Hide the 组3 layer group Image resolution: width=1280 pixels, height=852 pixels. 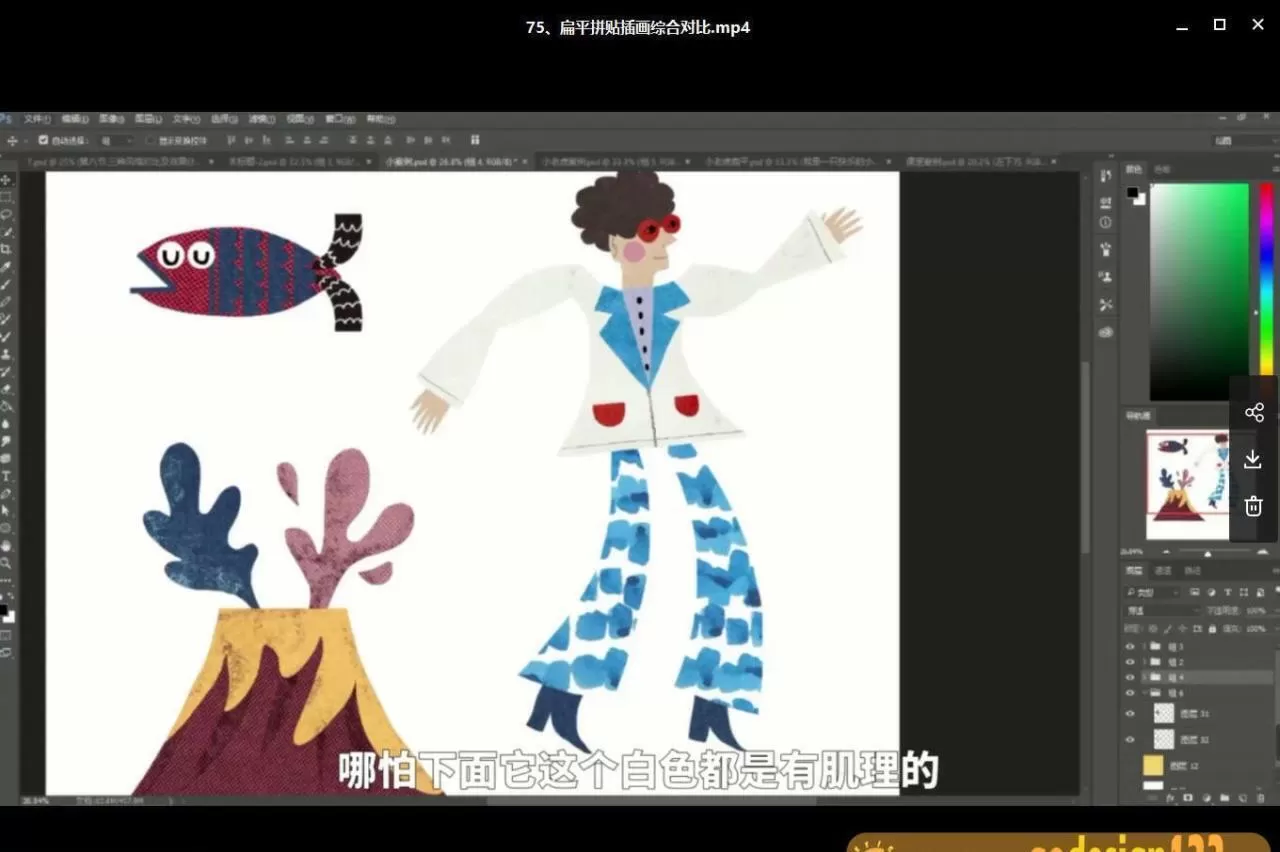[1130, 646]
